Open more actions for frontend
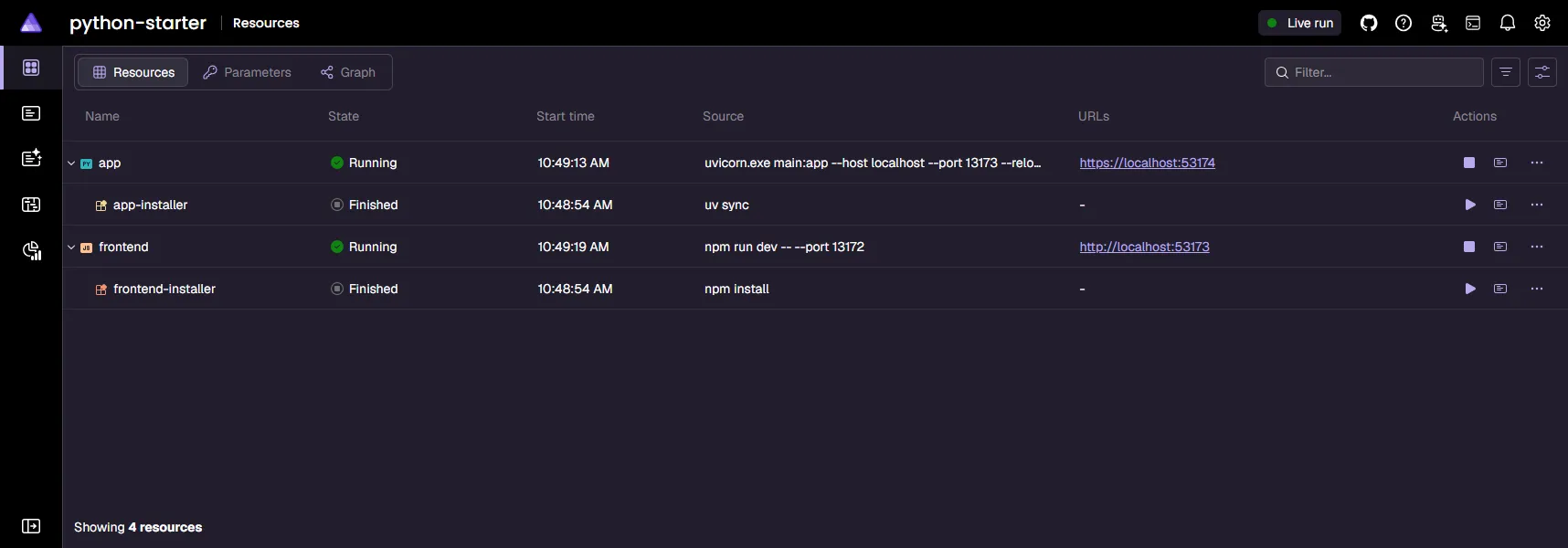Screen dimensions: 1568x548 point(1537,247)
